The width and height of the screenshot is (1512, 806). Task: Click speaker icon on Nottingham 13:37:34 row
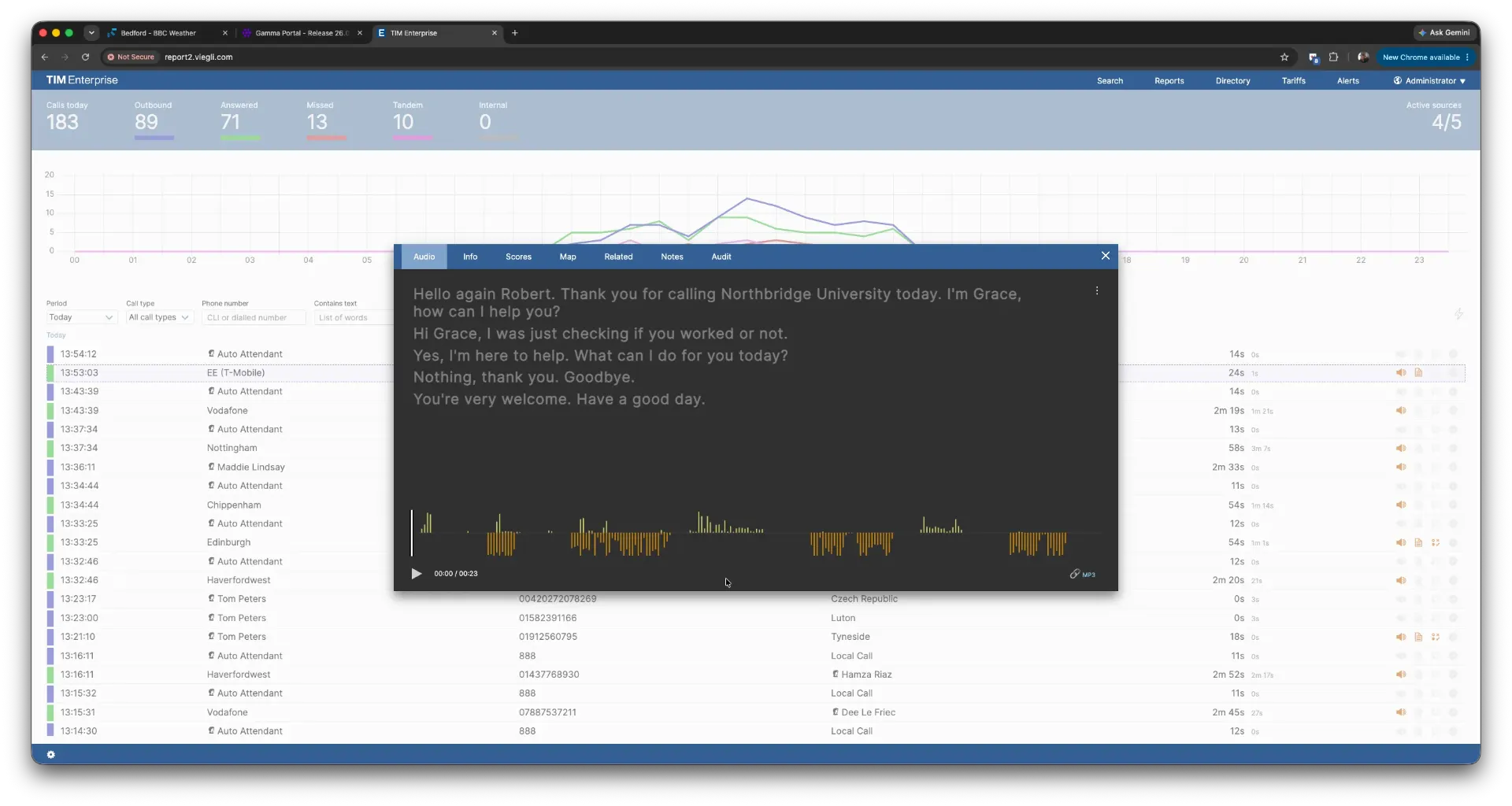pos(1401,449)
